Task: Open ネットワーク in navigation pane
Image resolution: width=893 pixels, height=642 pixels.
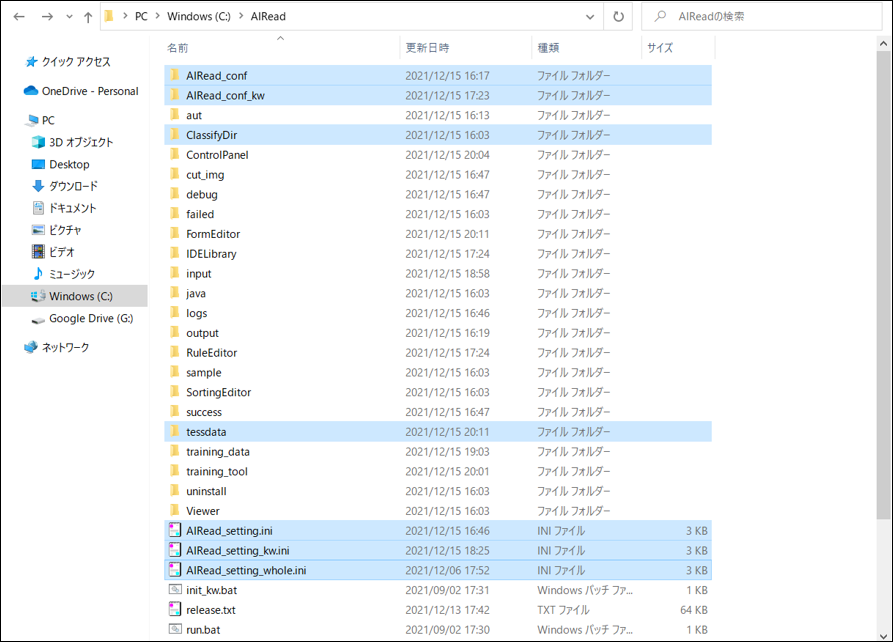Action: coord(56,347)
